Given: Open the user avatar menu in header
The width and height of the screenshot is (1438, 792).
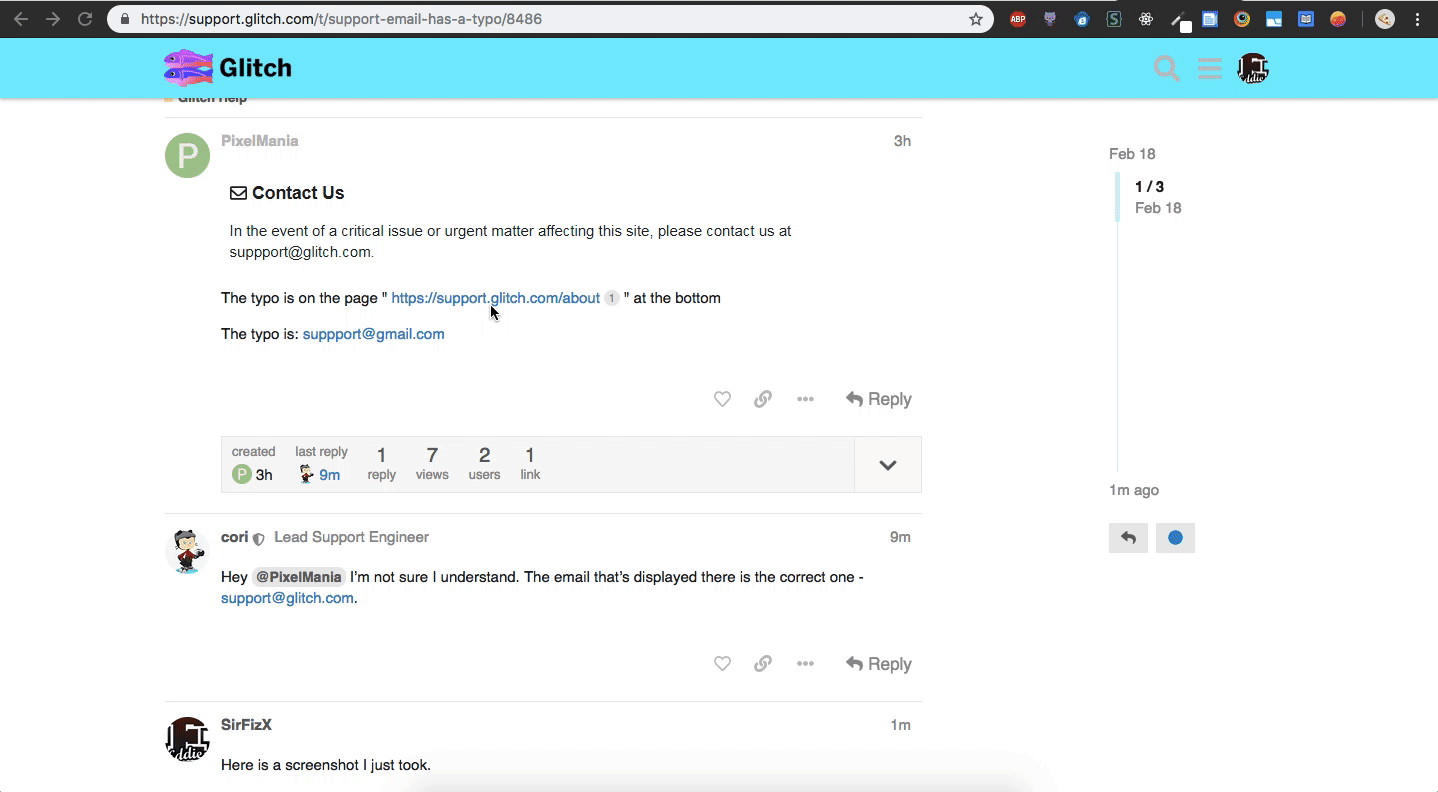Looking at the screenshot, I should coord(1253,68).
